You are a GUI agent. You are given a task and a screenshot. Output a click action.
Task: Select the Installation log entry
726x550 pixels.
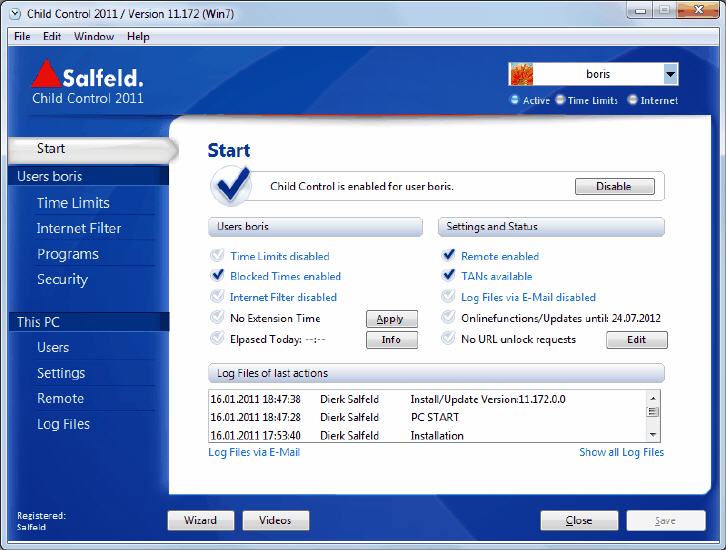coord(427,436)
